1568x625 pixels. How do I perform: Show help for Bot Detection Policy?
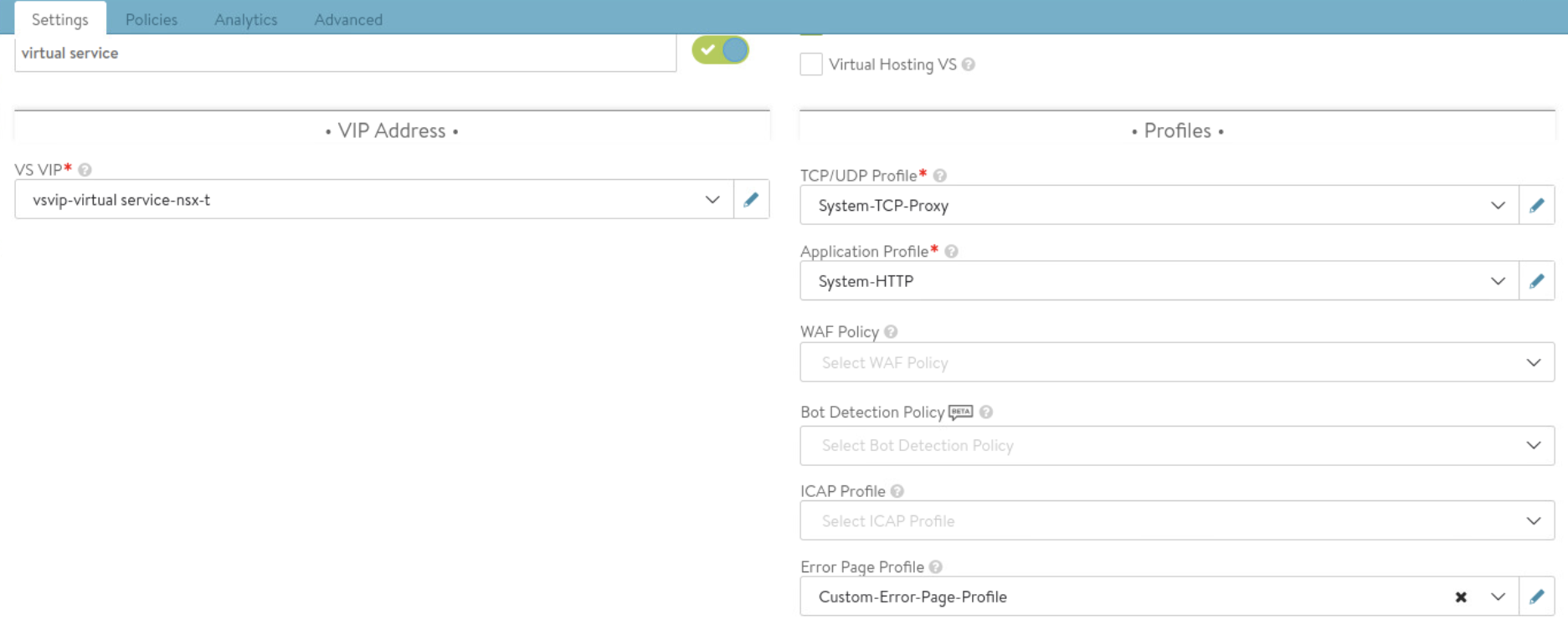(x=986, y=412)
